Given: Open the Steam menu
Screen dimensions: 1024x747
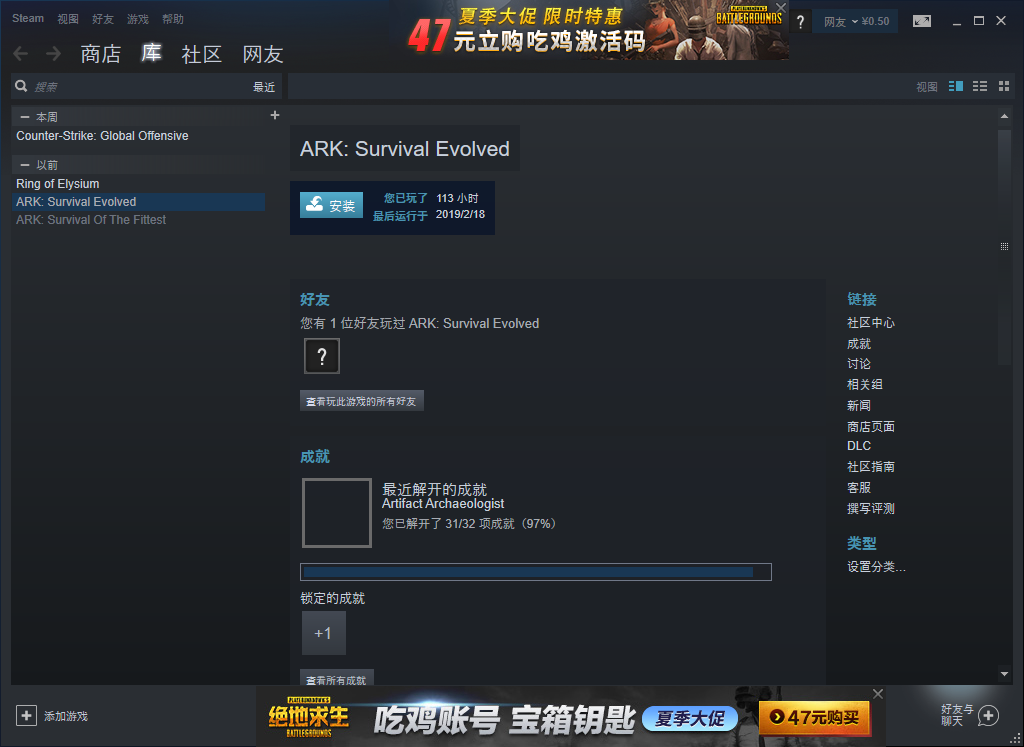Looking at the screenshot, I should click(27, 18).
